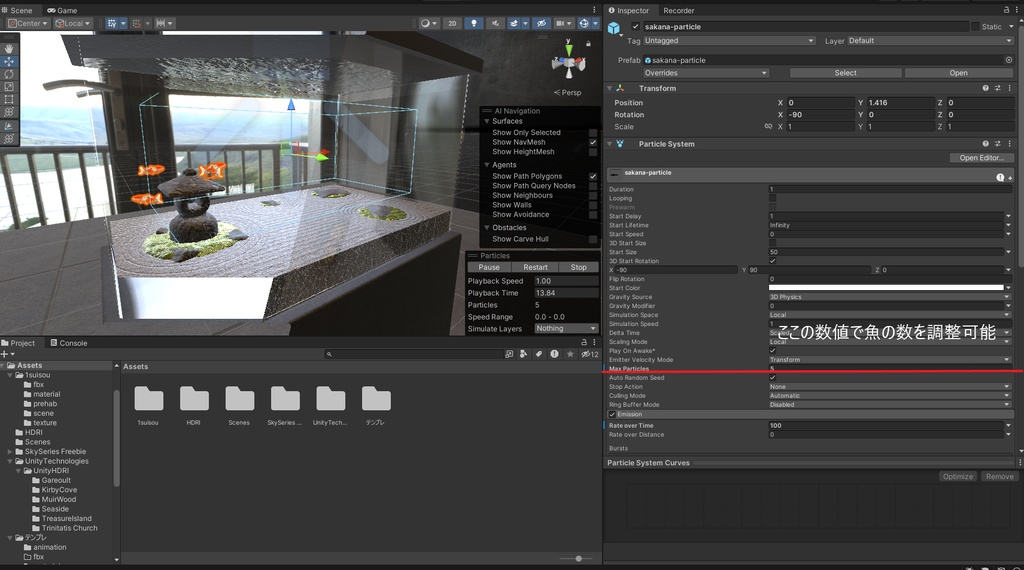Collapse the Transform component

pos(610,88)
